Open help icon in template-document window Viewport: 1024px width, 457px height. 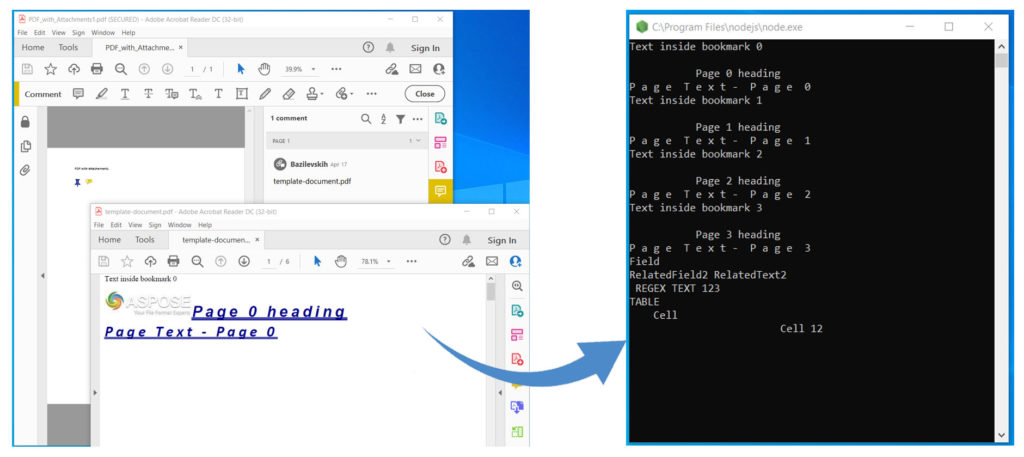445,240
